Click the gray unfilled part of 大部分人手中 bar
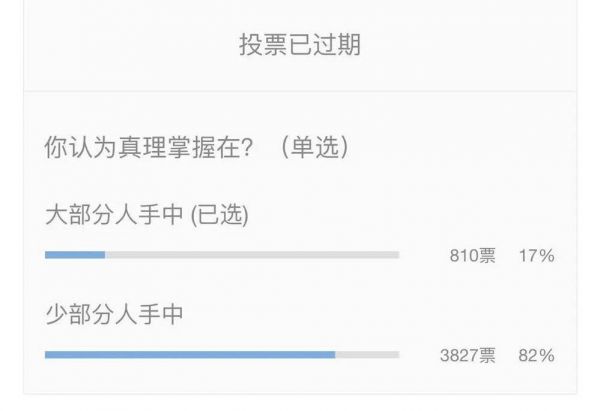 click(250, 255)
